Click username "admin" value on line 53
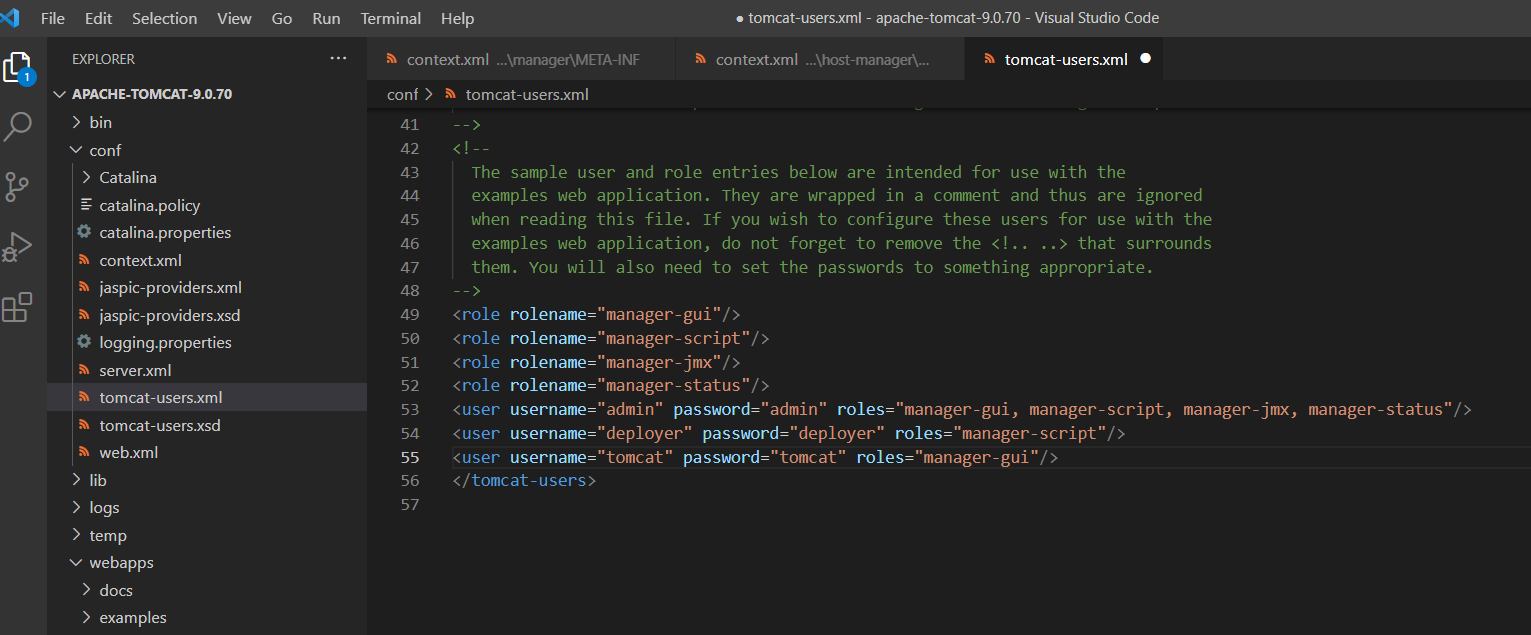The height and width of the screenshot is (635, 1531). [630, 409]
